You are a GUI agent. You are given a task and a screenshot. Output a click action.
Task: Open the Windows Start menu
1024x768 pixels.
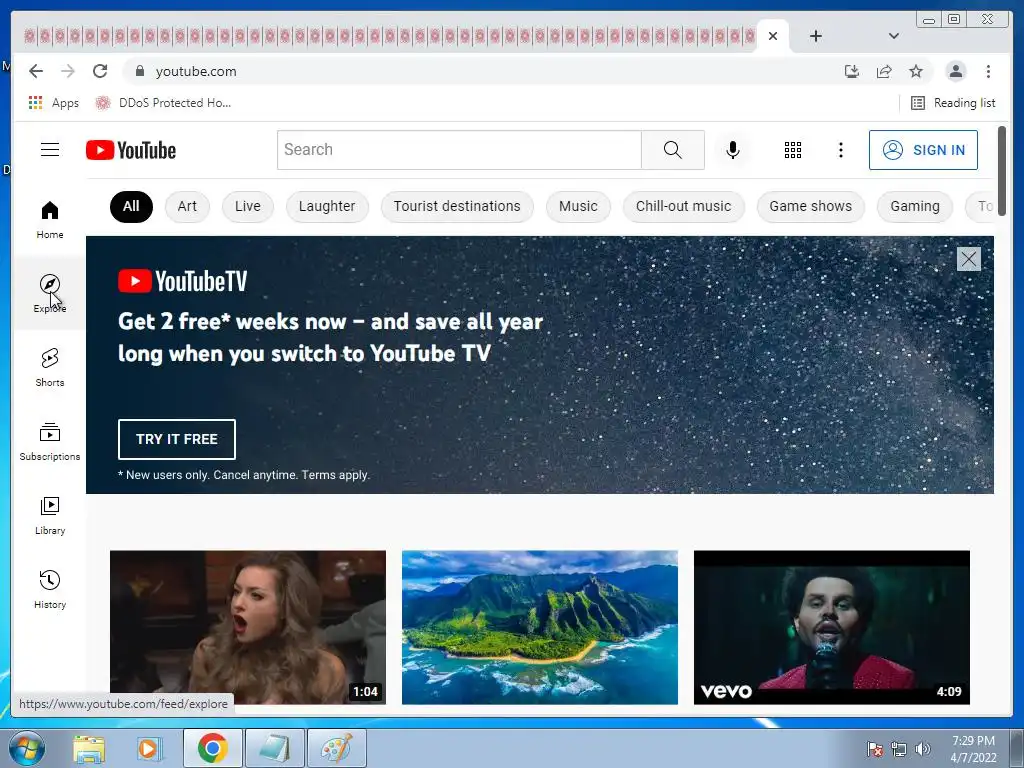click(x=27, y=748)
